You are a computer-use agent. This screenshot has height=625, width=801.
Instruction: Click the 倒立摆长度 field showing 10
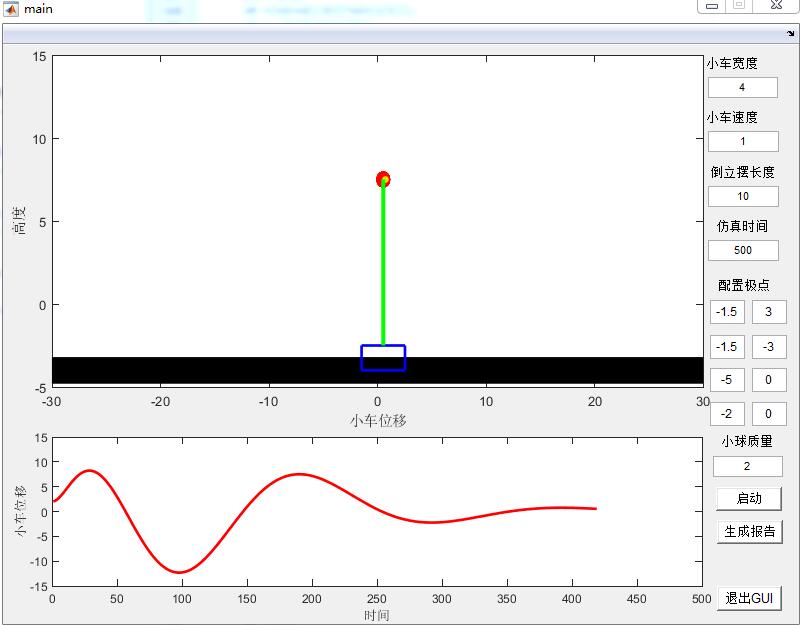(743, 196)
